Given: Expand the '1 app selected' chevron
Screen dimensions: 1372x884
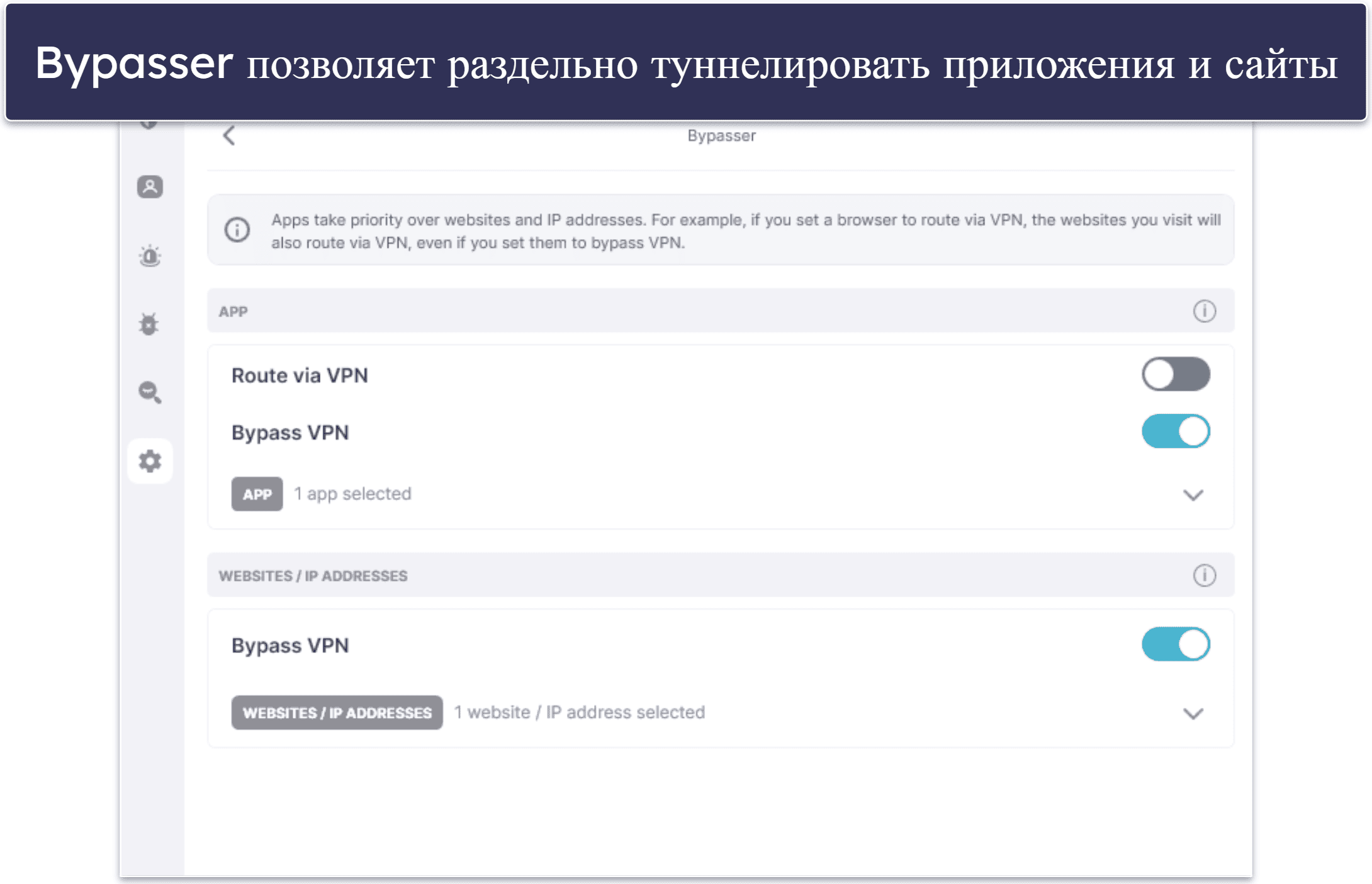Looking at the screenshot, I should pyautogui.click(x=1193, y=495).
